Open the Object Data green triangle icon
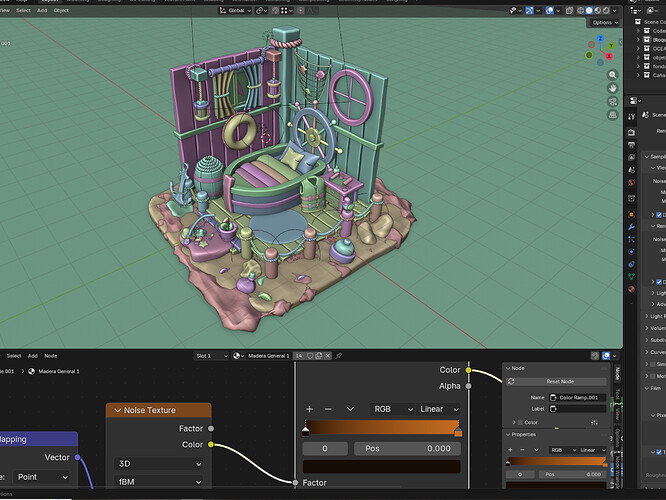Screen dimensions: 666x500 632,277
